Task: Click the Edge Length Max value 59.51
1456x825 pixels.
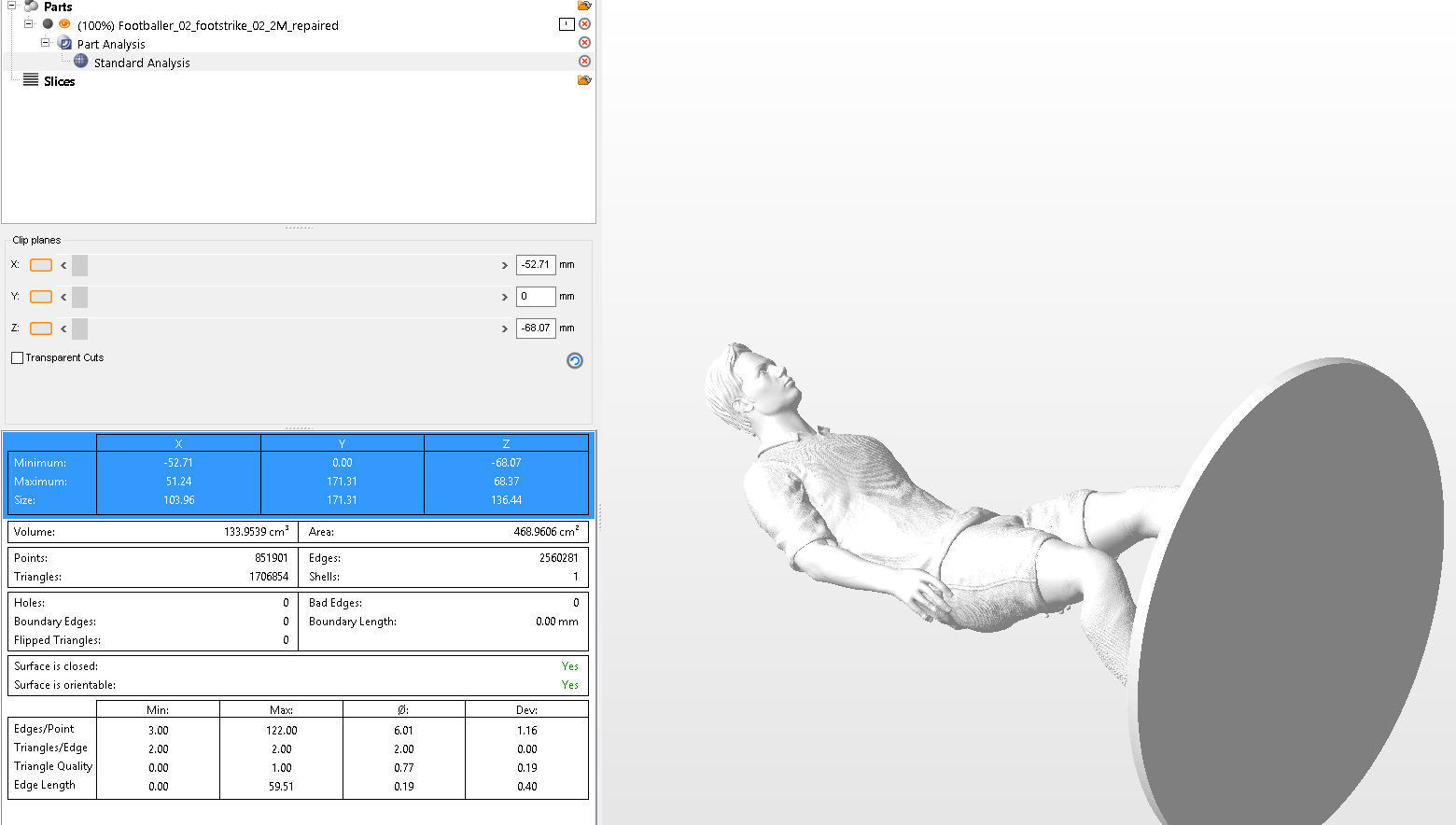Action: coord(281,787)
